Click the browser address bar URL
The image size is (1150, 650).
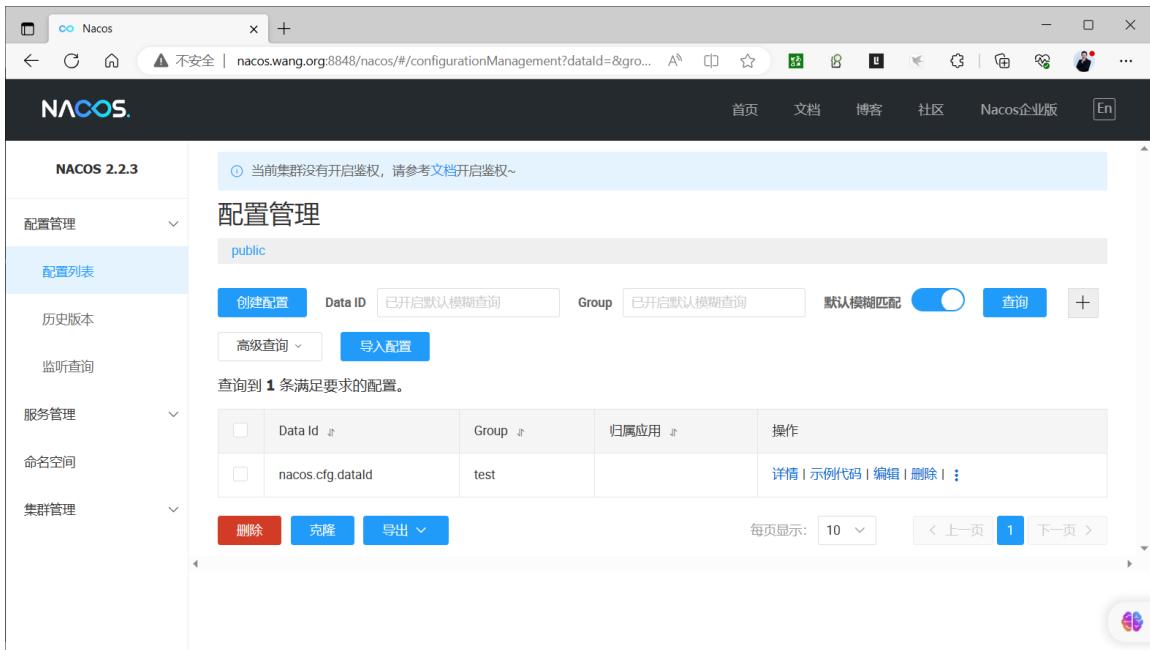point(443,61)
